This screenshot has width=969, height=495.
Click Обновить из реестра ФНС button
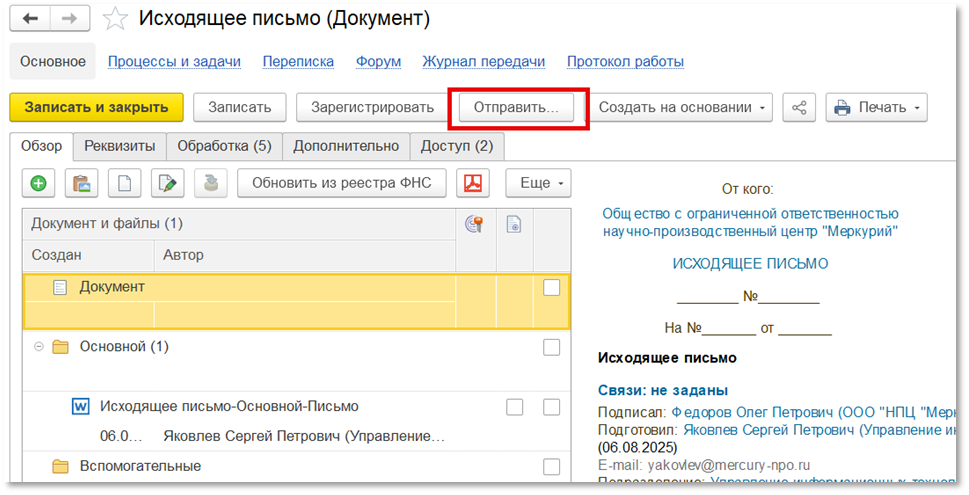(x=342, y=183)
